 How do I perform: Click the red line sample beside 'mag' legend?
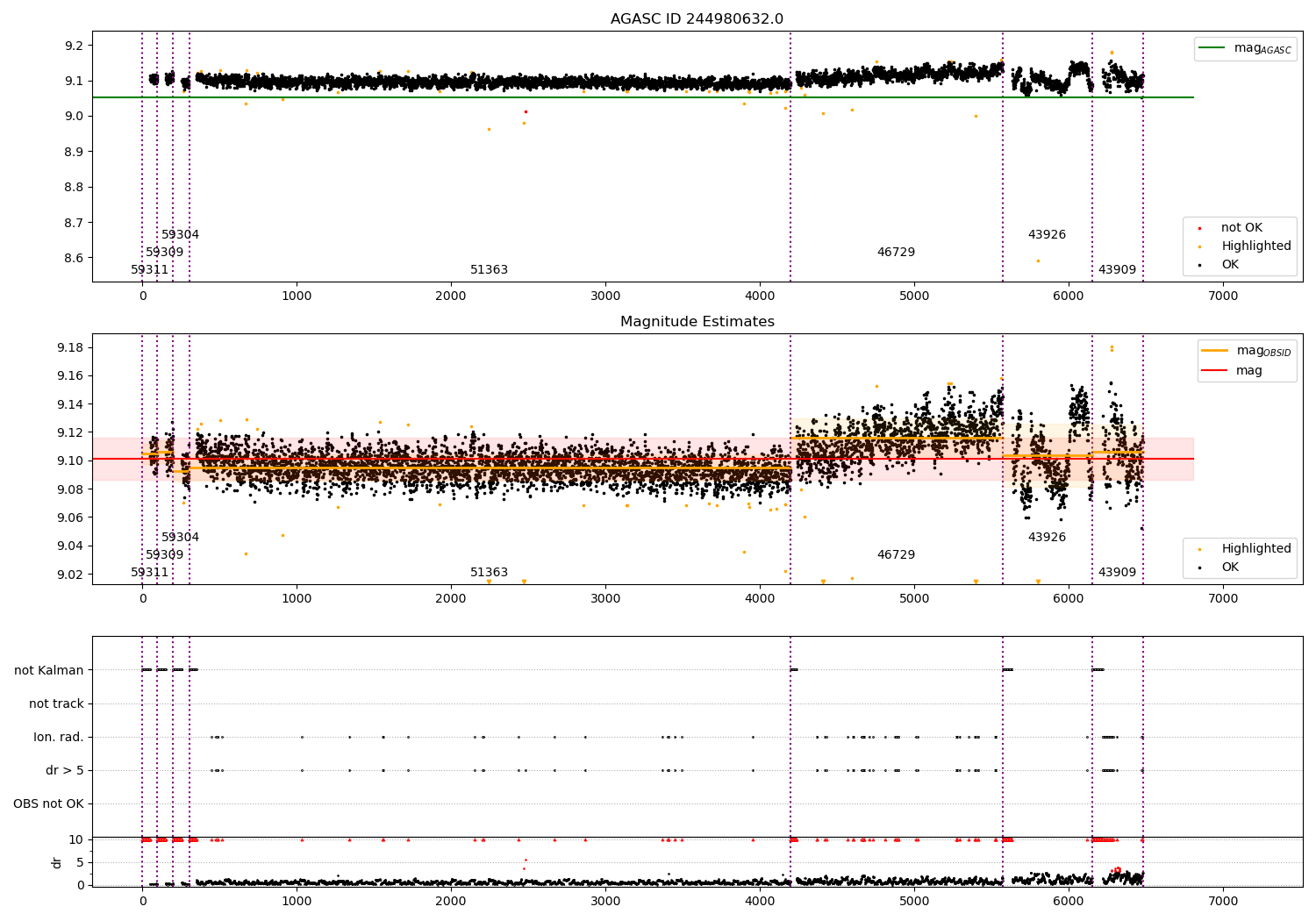(1215, 371)
